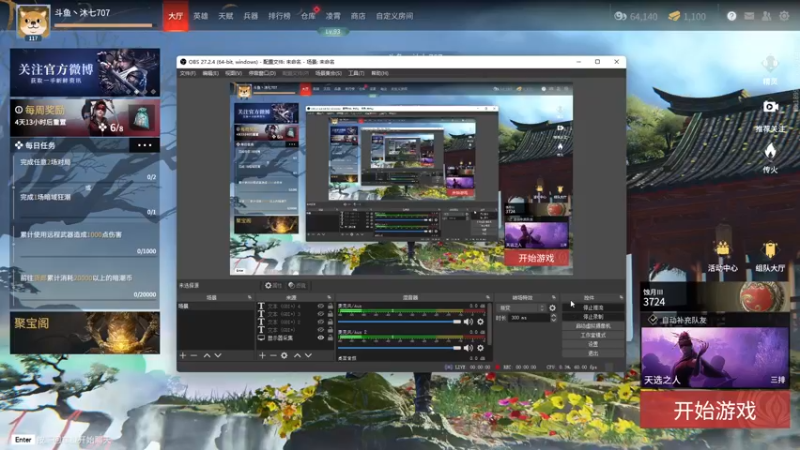Toggle visibility of 显示器采集 source

320,338
